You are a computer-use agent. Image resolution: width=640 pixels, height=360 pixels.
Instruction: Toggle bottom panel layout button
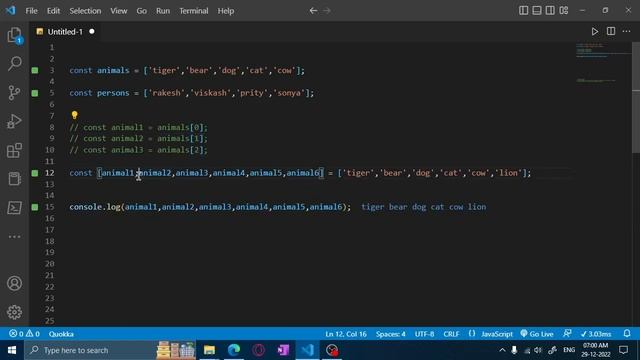click(537, 11)
